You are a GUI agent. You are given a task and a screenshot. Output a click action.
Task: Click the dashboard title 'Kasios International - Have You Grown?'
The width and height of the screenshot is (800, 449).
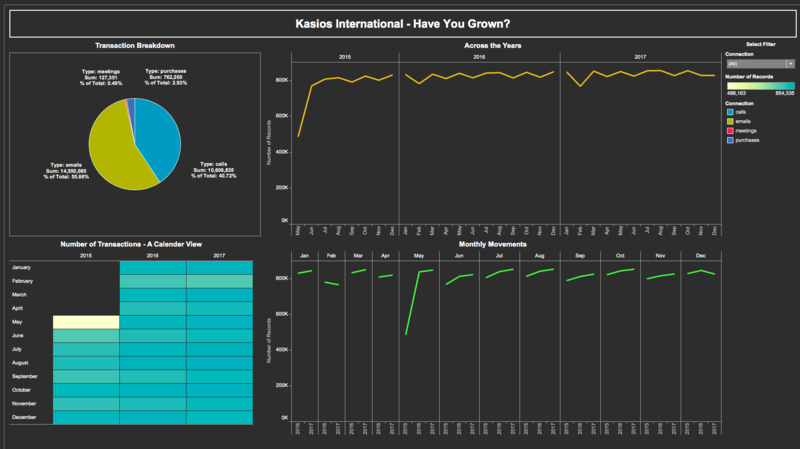point(403,24)
